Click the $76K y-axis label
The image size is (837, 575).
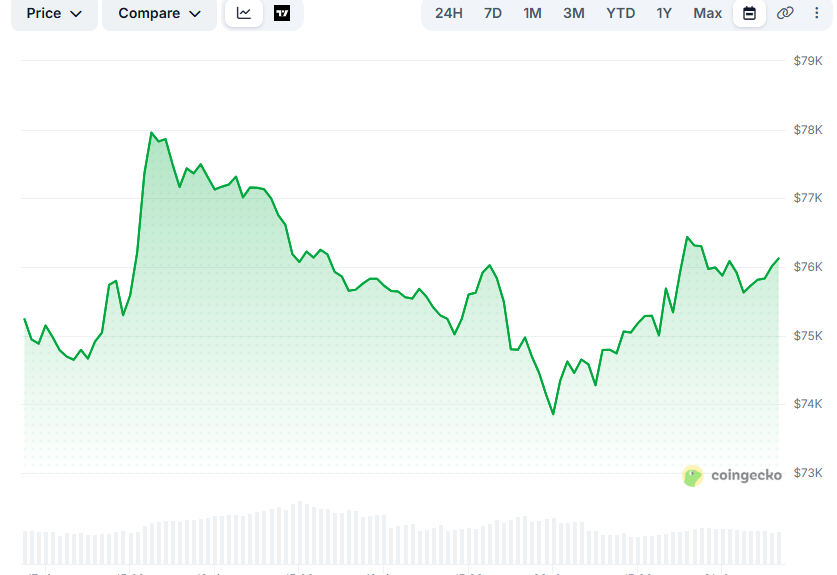pyautogui.click(x=807, y=267)
